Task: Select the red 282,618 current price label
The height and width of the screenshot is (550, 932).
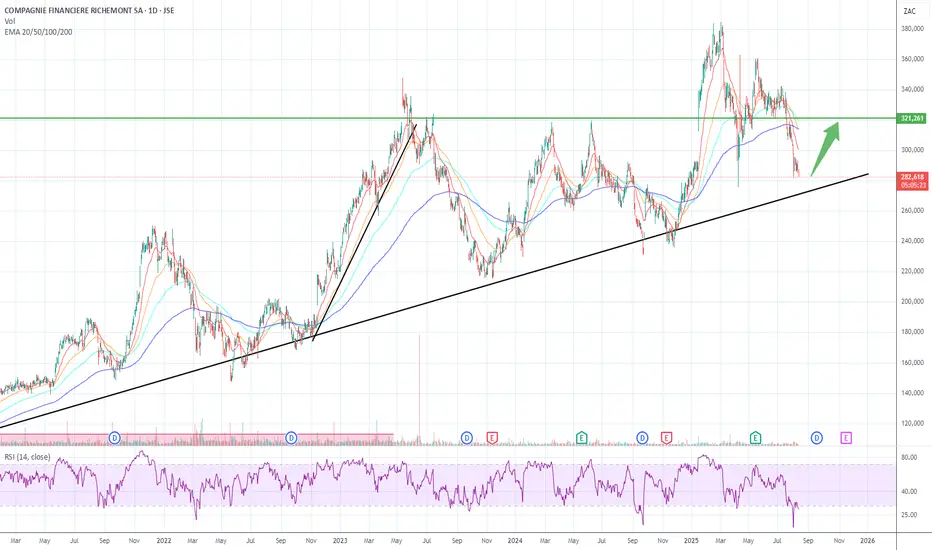Action: [x=912, y=177]
